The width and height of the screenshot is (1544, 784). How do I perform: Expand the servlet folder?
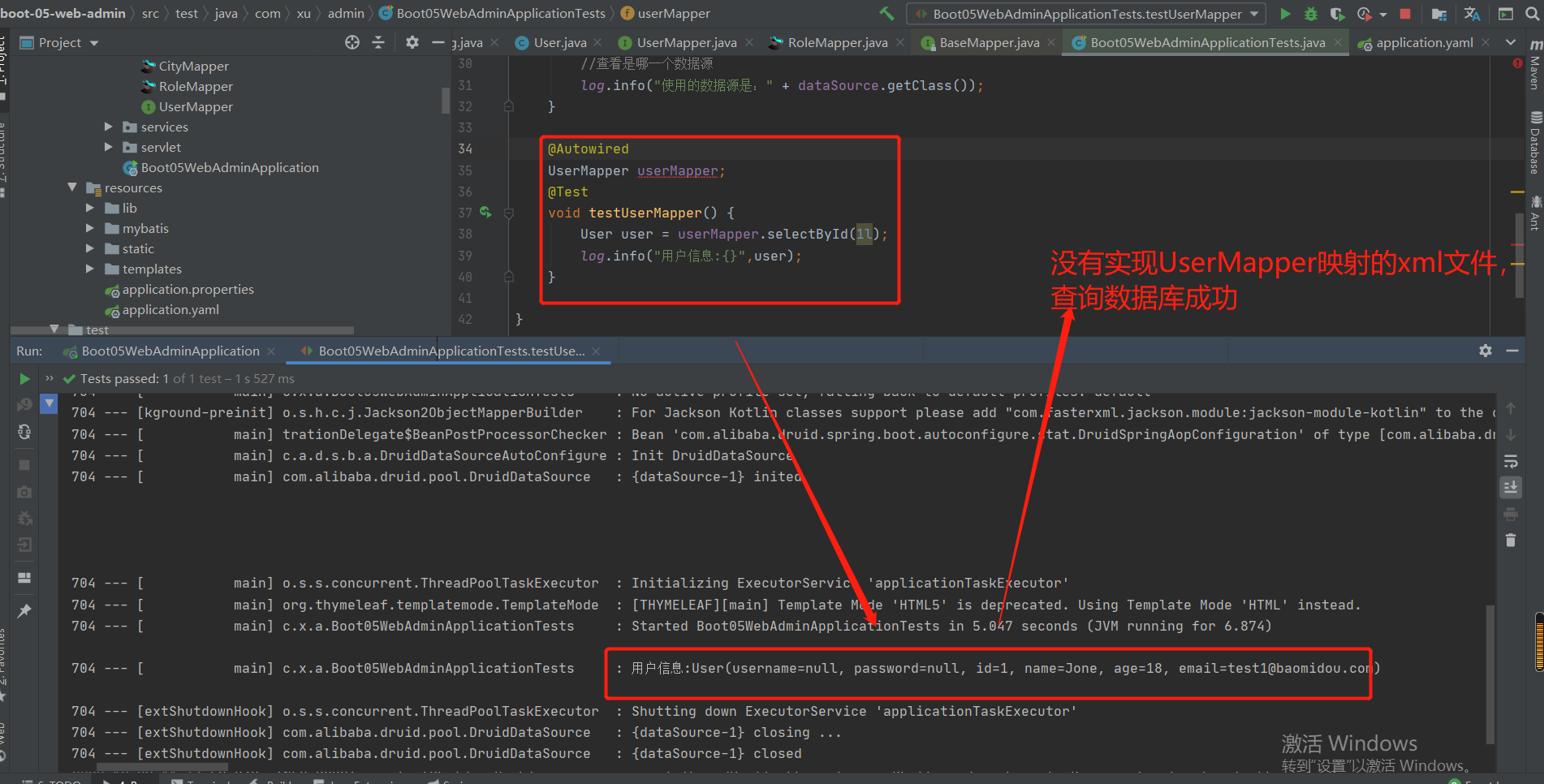[x=109, y=147]
